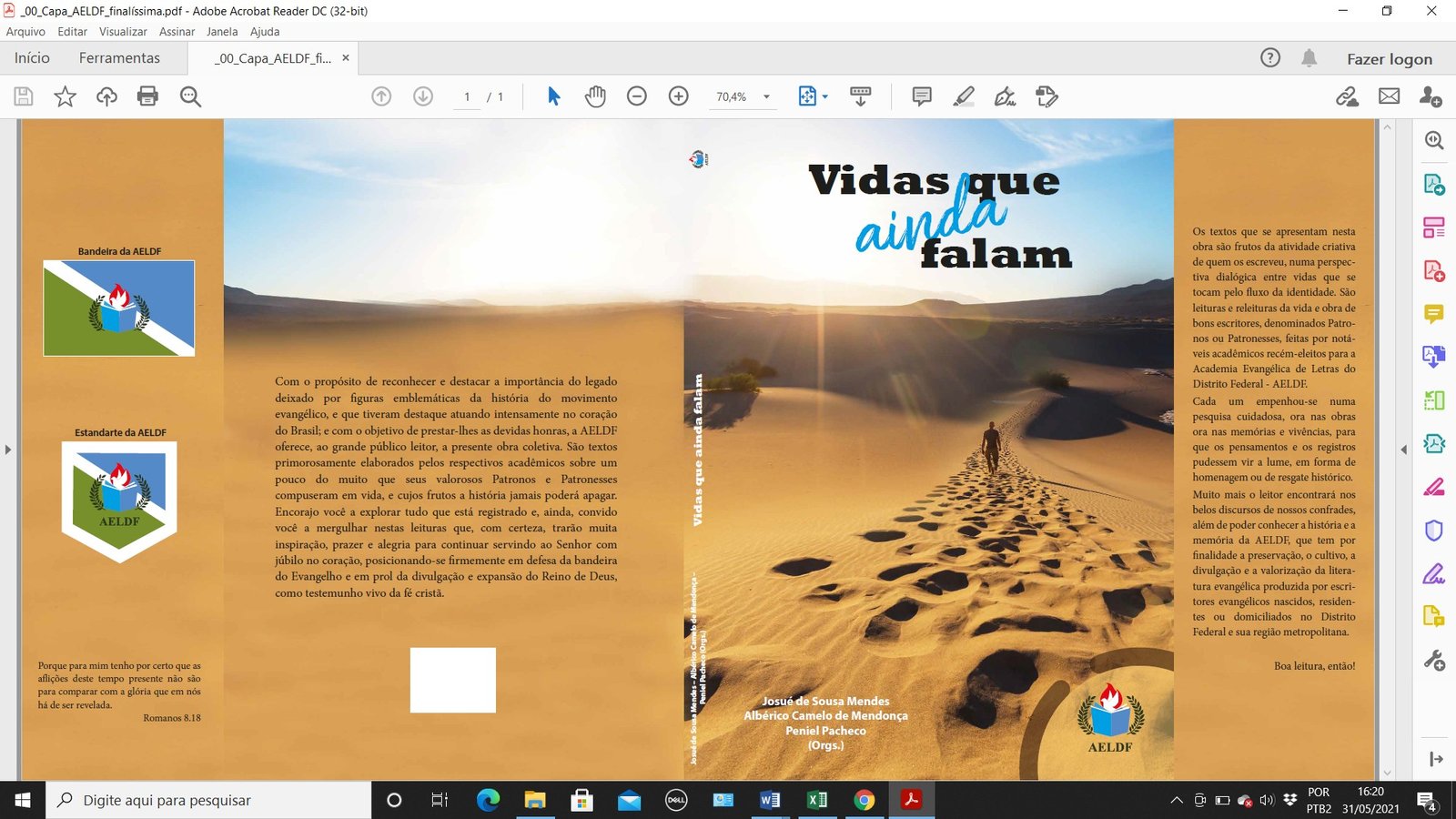Go to the Início home view

32,58
